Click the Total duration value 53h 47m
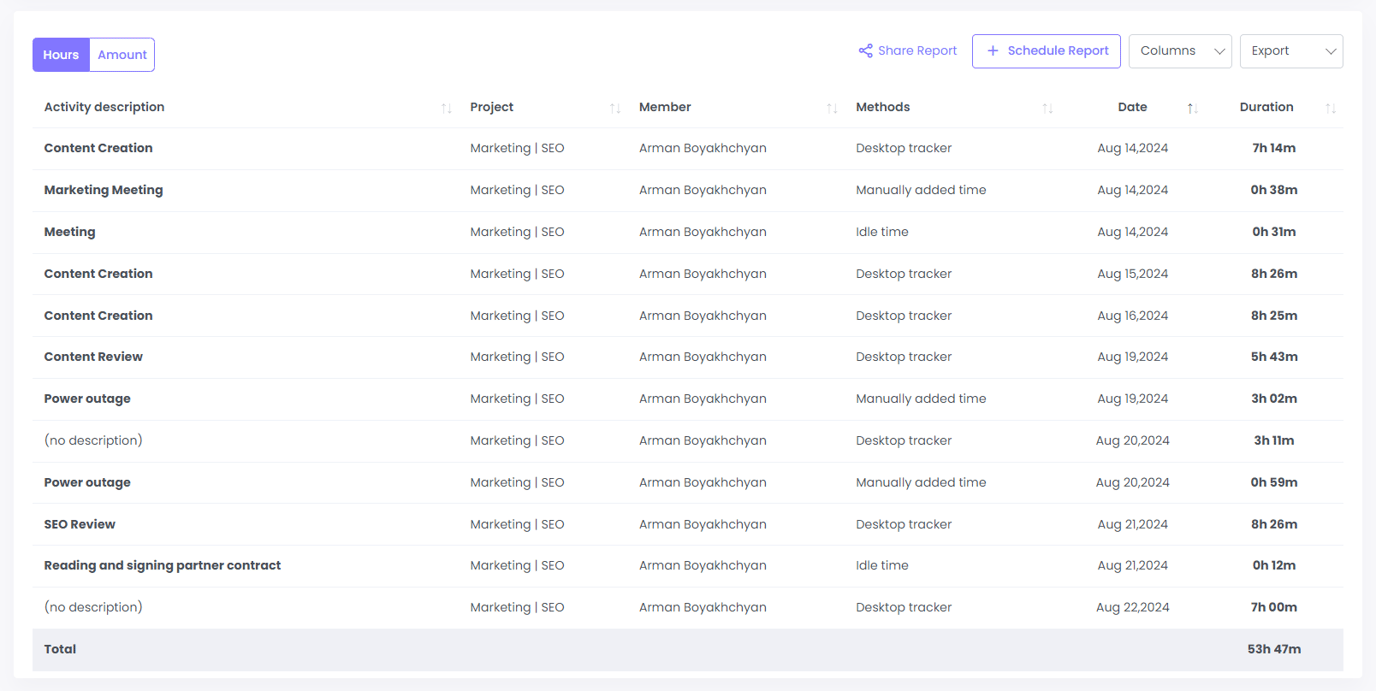Image resolution: width=1376 pixels, height=691 pixels. coord(1273,649)
